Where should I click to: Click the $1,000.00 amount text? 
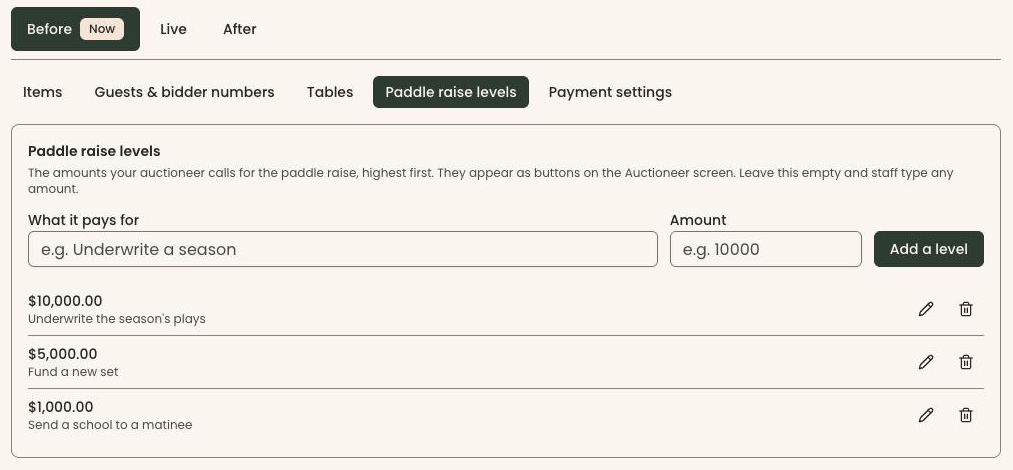[x=61, y=407]
